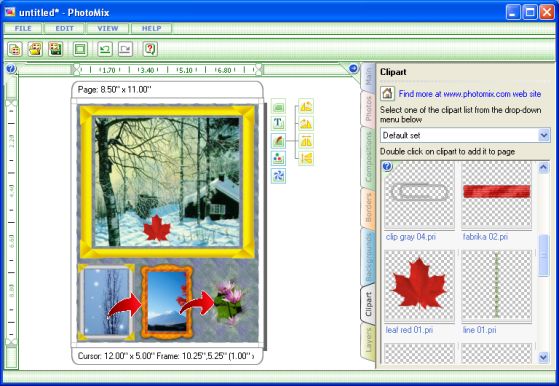Select the Text tool with T icon

(278, 124)
